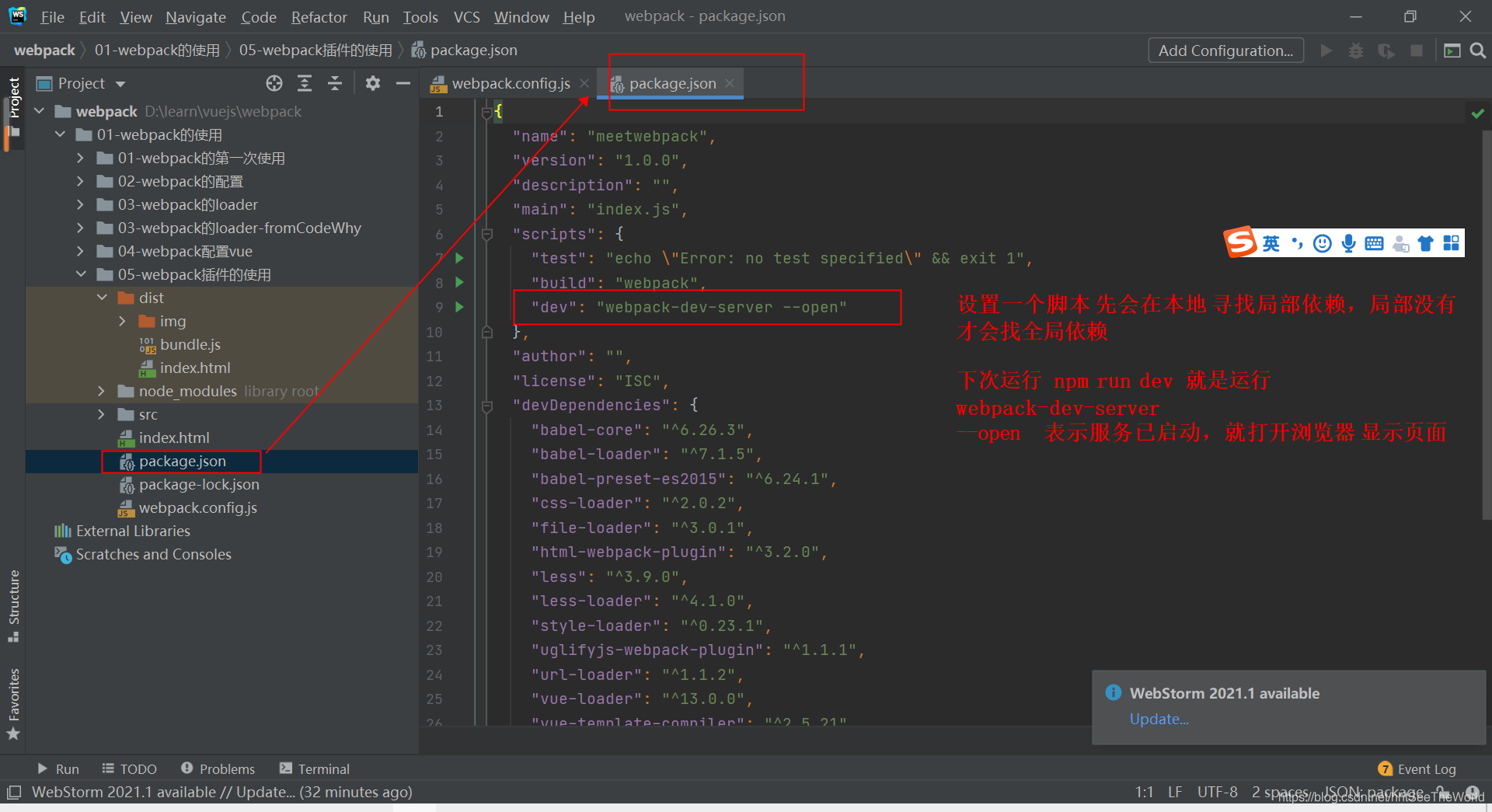This screenshot has width=1492, height=812.
Task: Open Search Everywhere magnifier icon
Action: [1478, 51]
